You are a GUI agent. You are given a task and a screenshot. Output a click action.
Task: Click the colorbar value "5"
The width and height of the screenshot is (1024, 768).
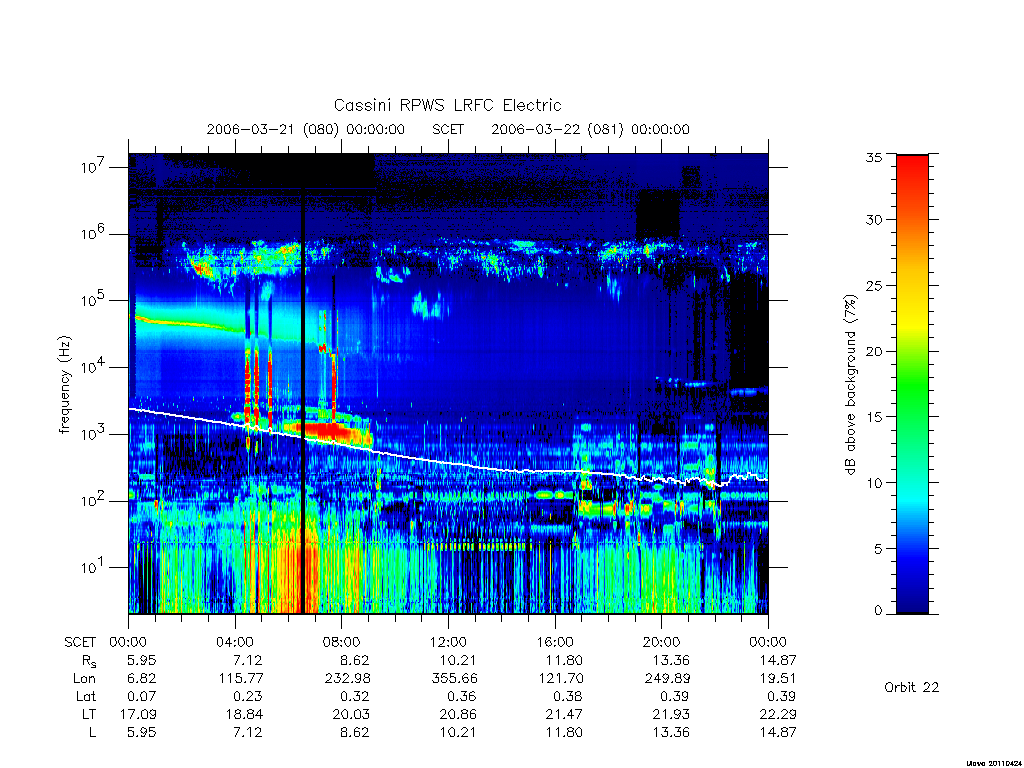[x=878, y=549]
